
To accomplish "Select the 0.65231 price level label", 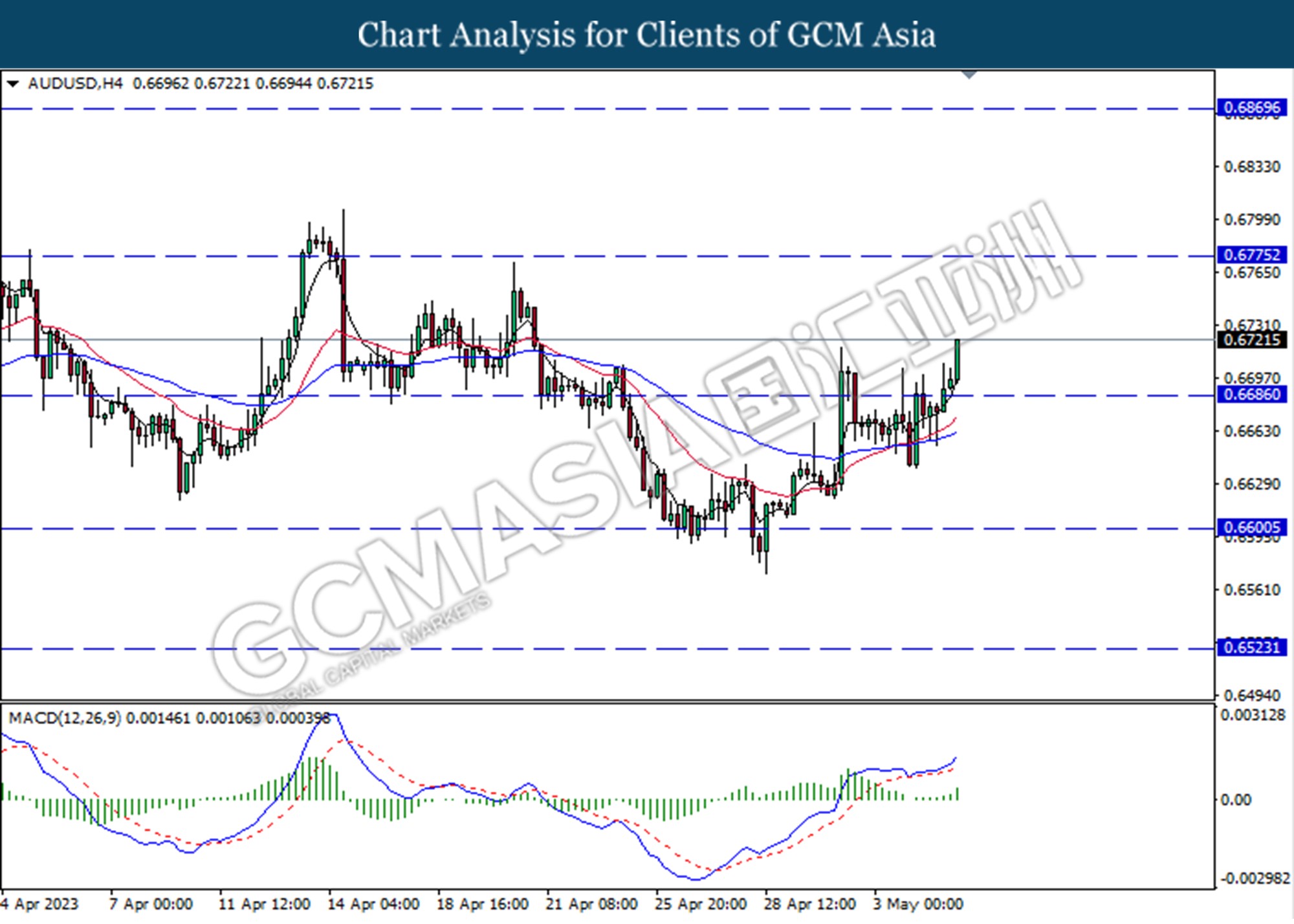I will pos(1252,648).
